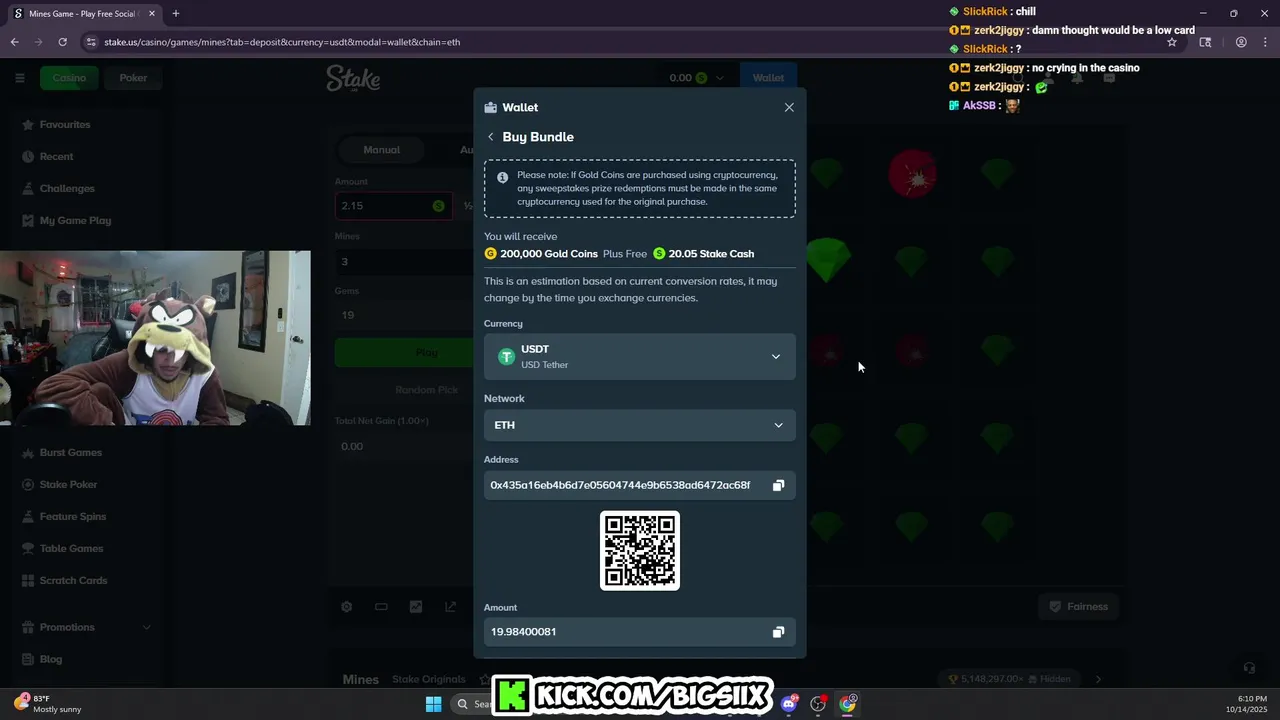The width and height of the screenshot is (1280, 720).
Task: Select the Manual betting tab
Action: point(381,150)
